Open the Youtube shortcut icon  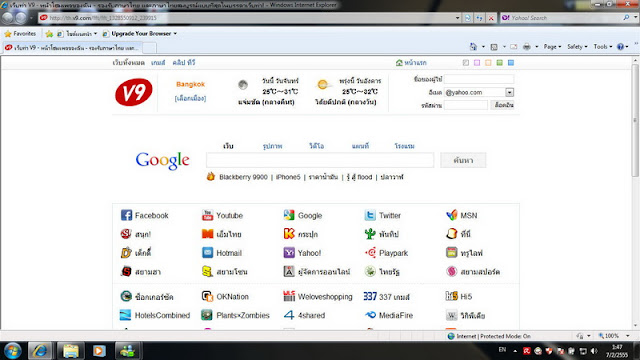[207, 215]
